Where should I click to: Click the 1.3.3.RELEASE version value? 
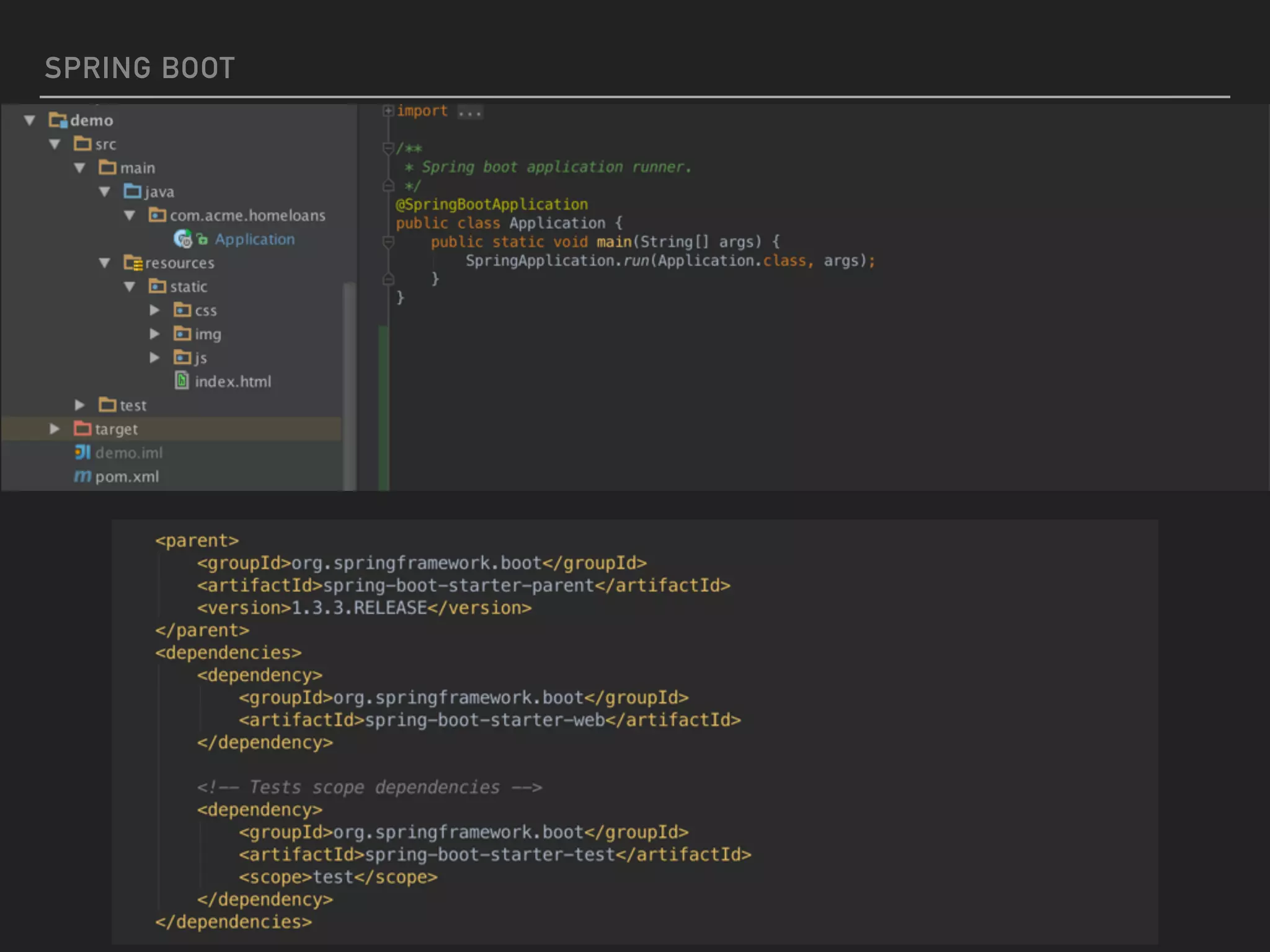(x=359, y=608)
